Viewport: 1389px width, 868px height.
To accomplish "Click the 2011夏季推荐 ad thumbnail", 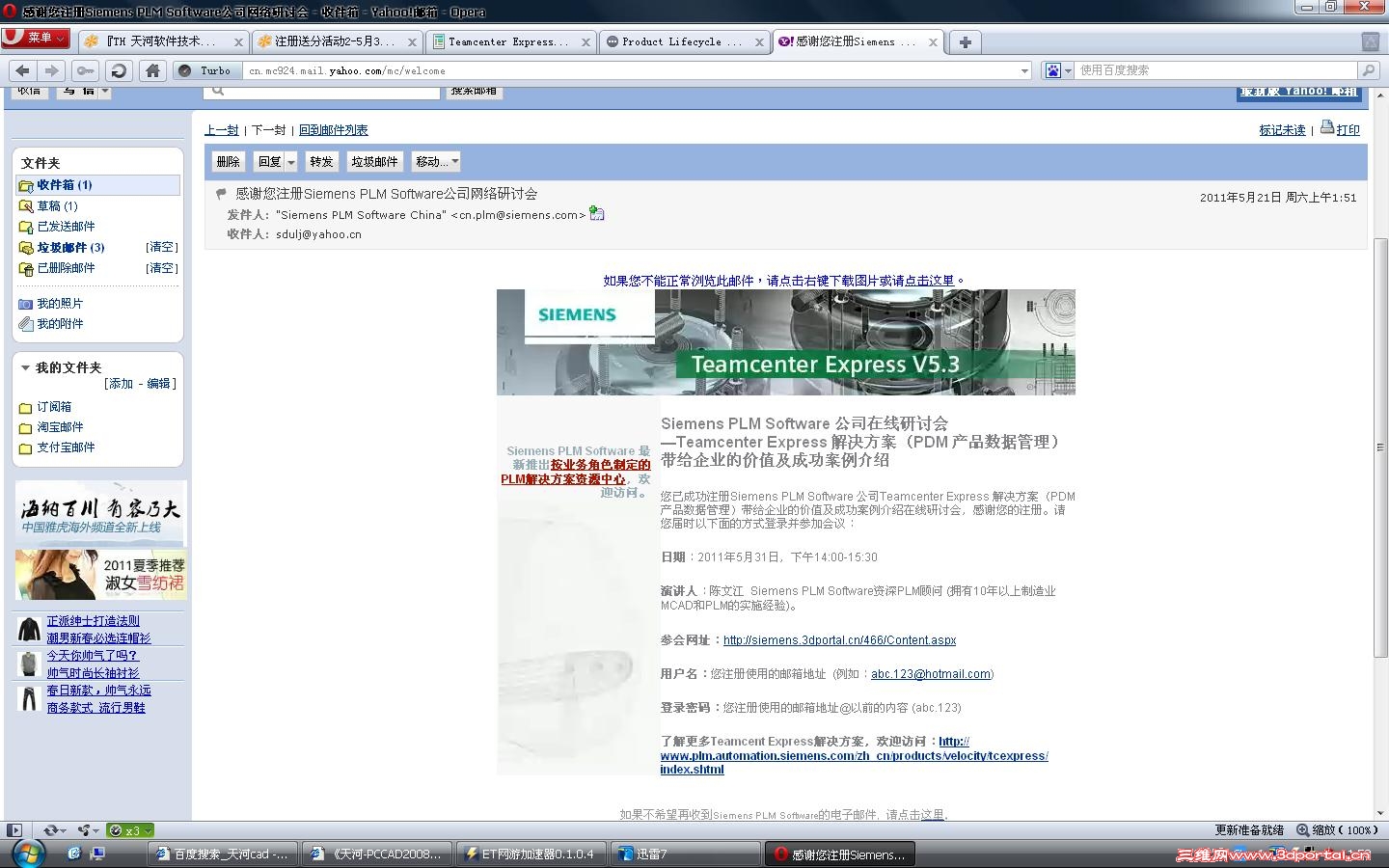I will (101, 575).
